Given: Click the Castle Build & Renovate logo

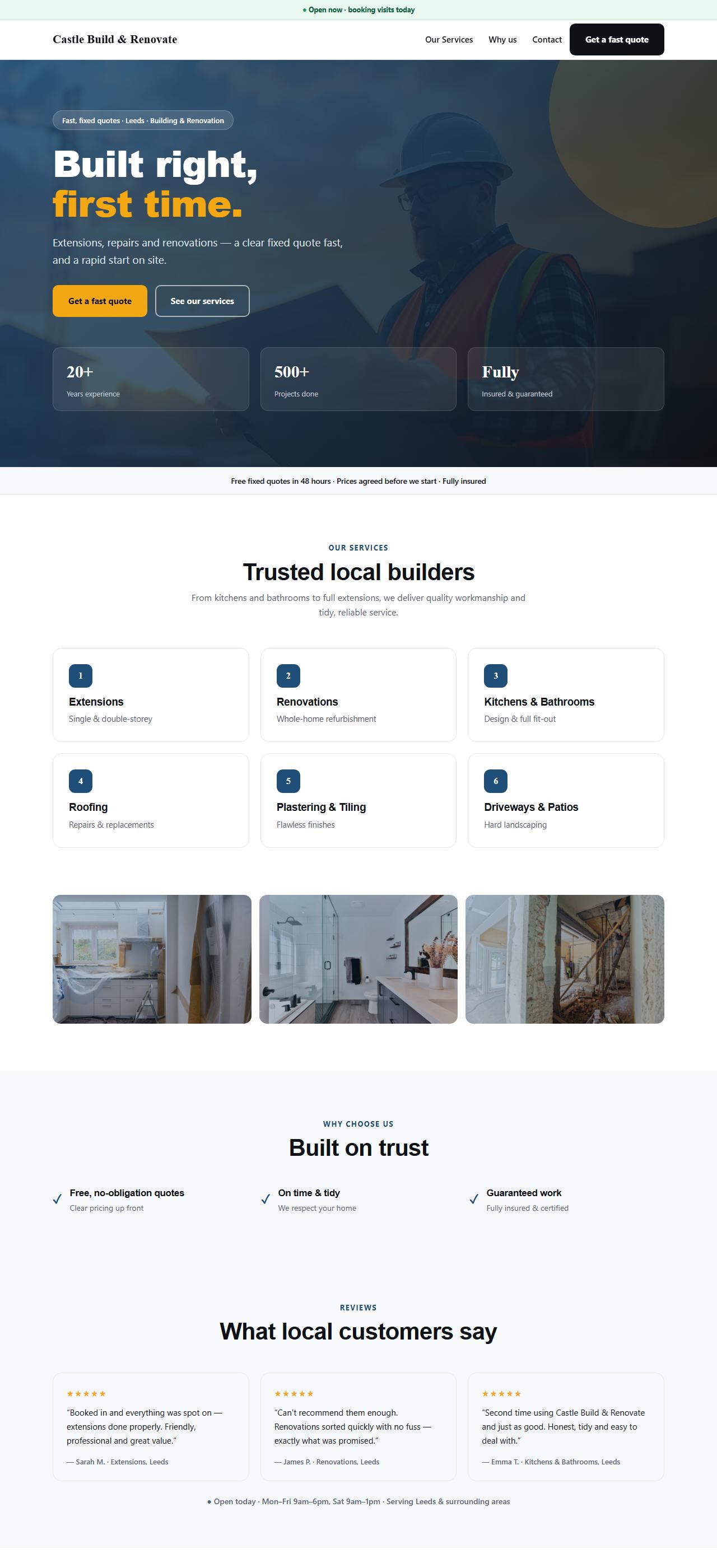Looking at the screenshot, I should click(115, 40).
